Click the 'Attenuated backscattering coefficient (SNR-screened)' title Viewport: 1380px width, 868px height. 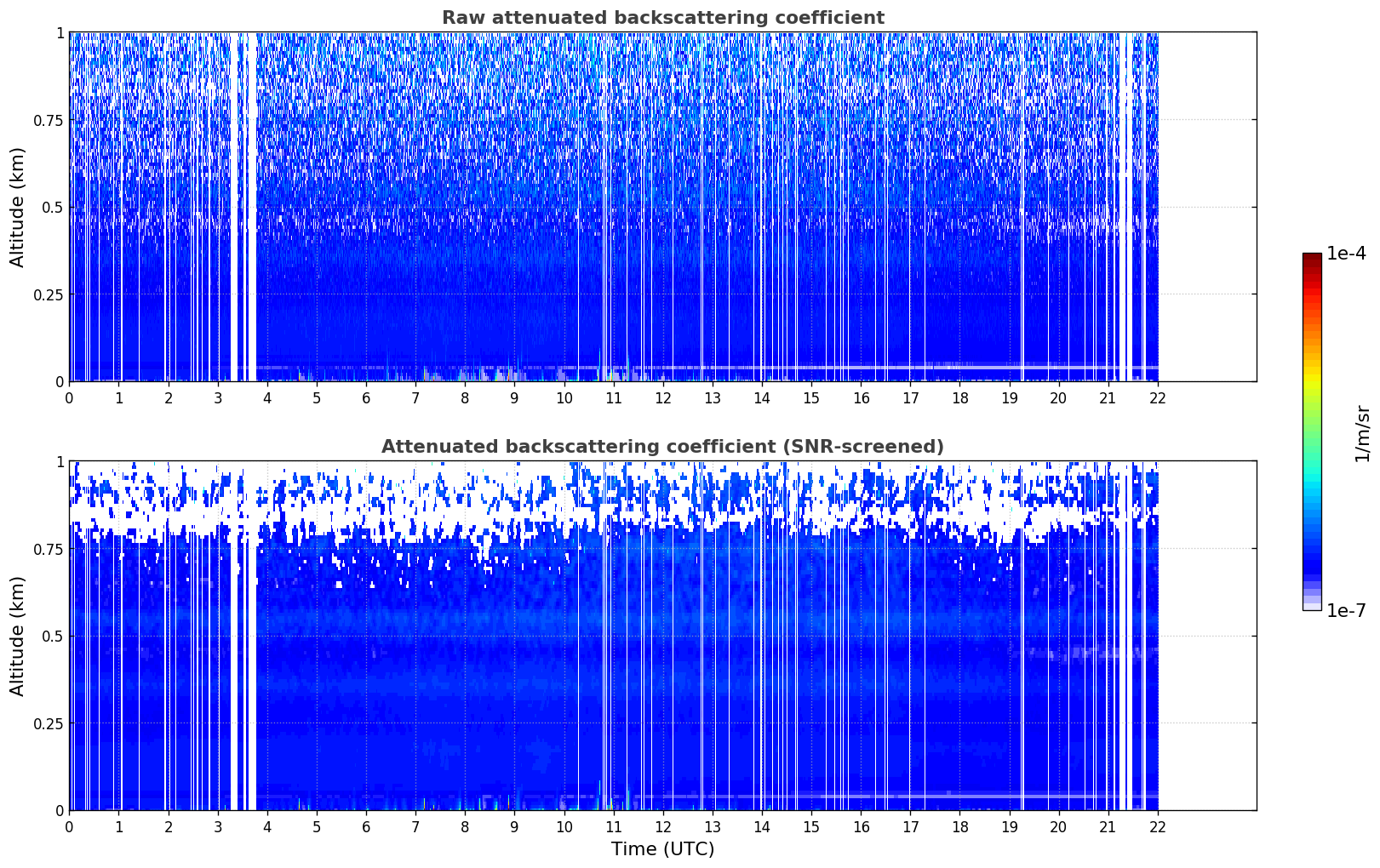click(662, 447)
